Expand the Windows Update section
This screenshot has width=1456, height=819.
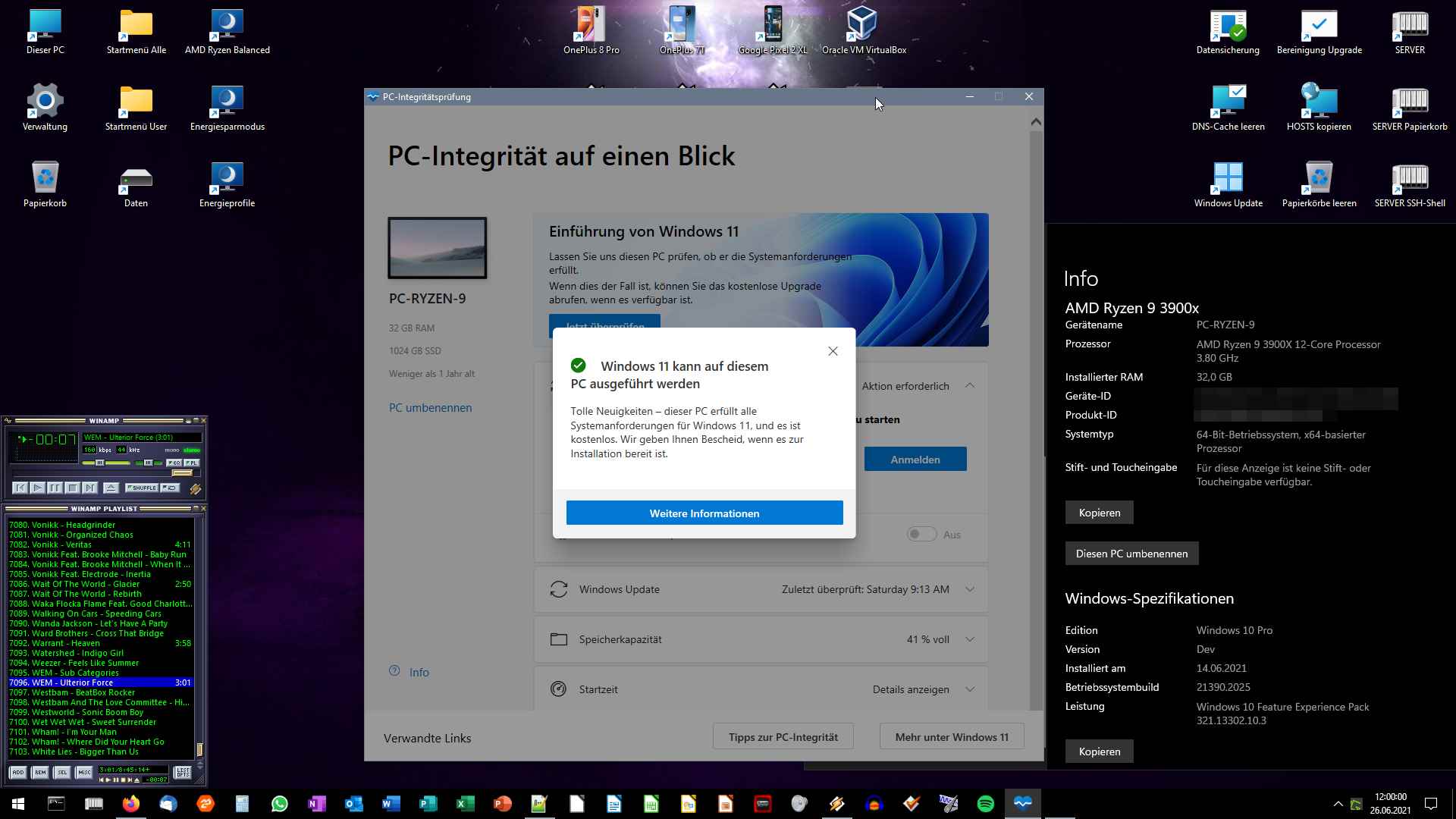(970, 589)
